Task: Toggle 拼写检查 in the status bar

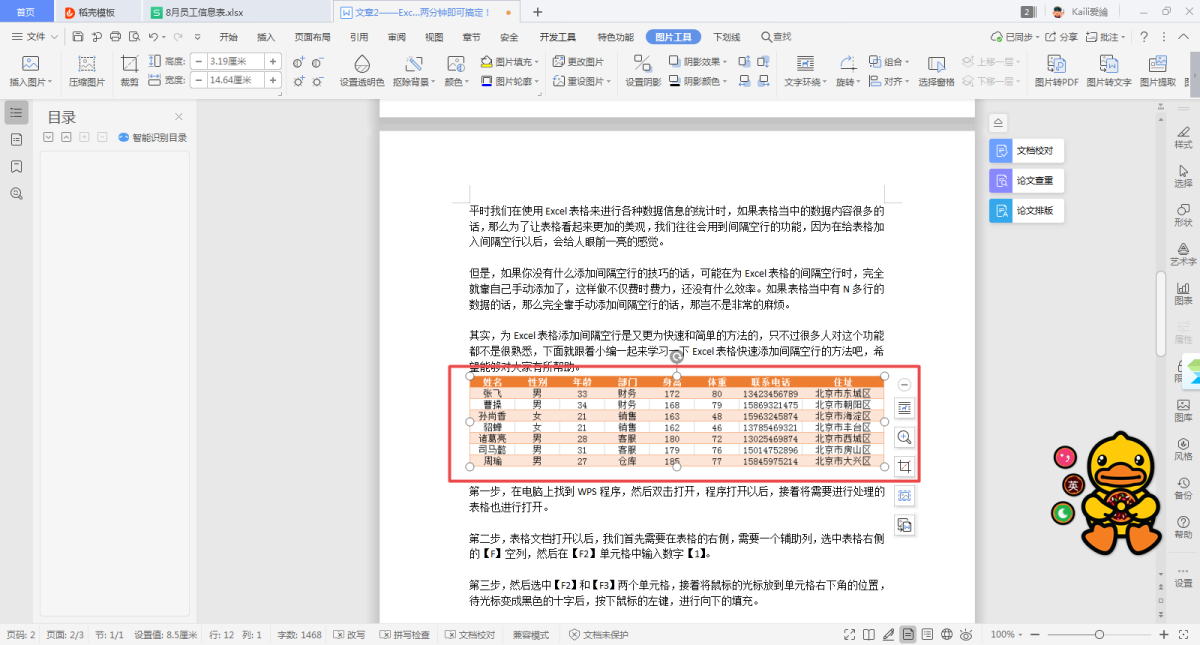Action: (403, 635)
